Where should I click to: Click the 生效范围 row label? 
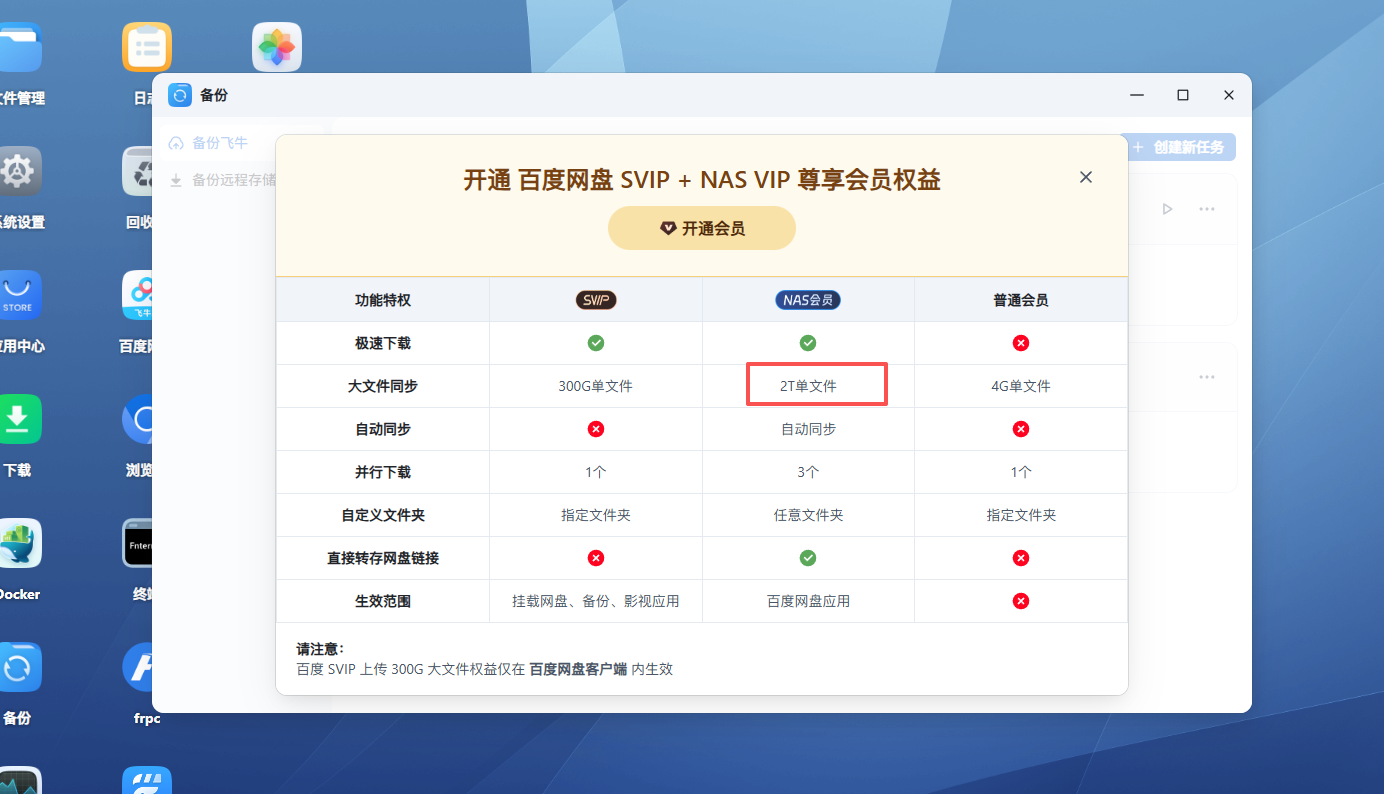[383, 601]
